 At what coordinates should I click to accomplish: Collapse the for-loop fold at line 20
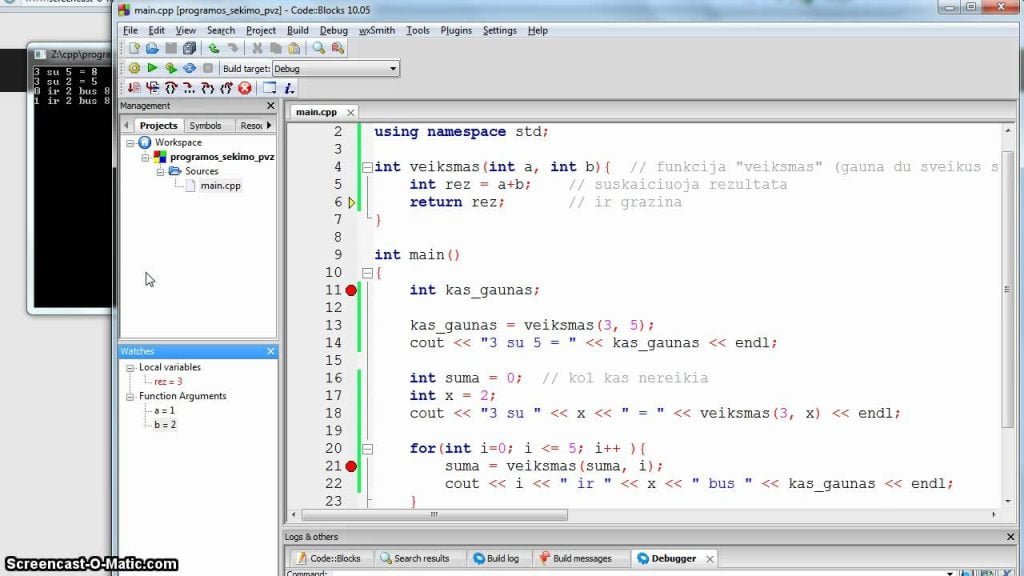pos(368,449)
